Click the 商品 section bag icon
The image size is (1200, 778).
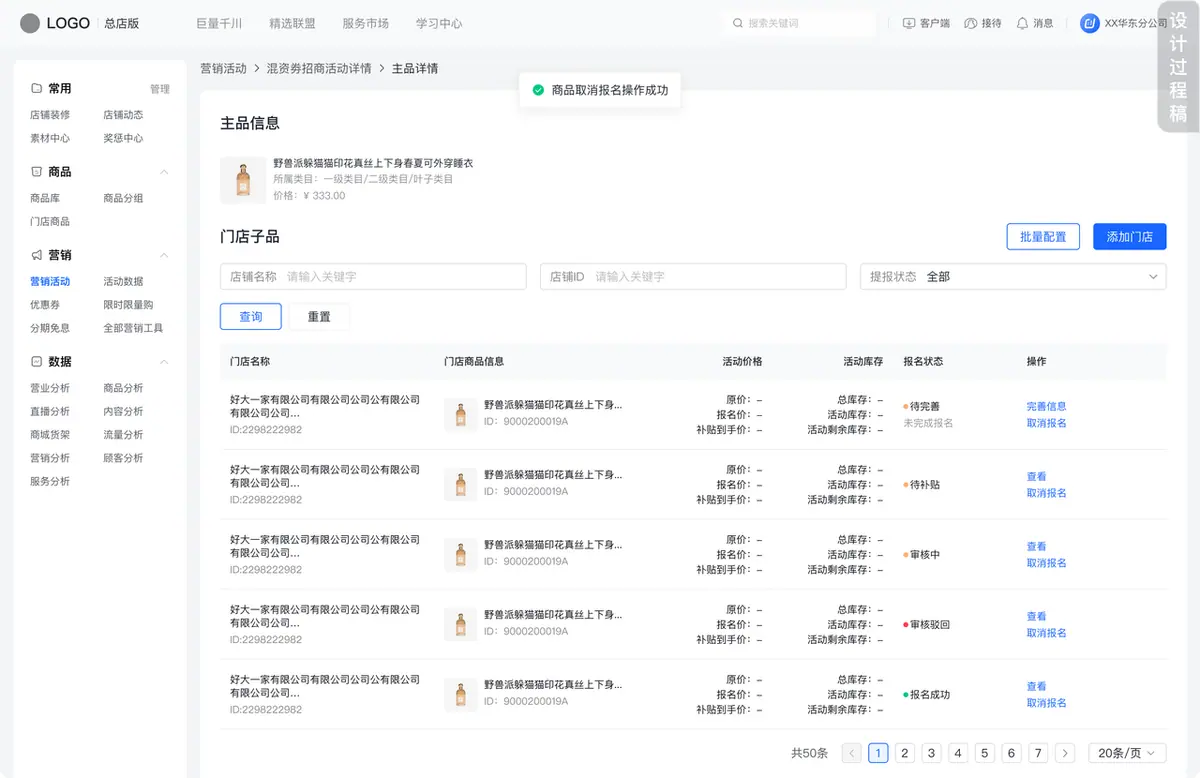pos(37,172)
